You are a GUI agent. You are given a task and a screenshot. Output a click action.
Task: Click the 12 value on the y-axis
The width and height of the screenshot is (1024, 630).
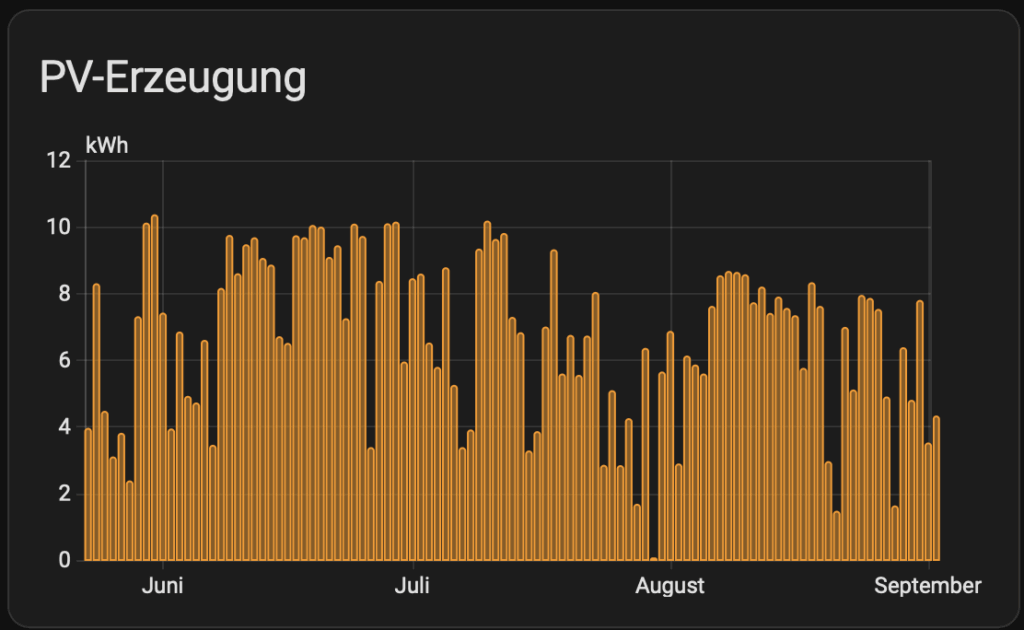58,161
